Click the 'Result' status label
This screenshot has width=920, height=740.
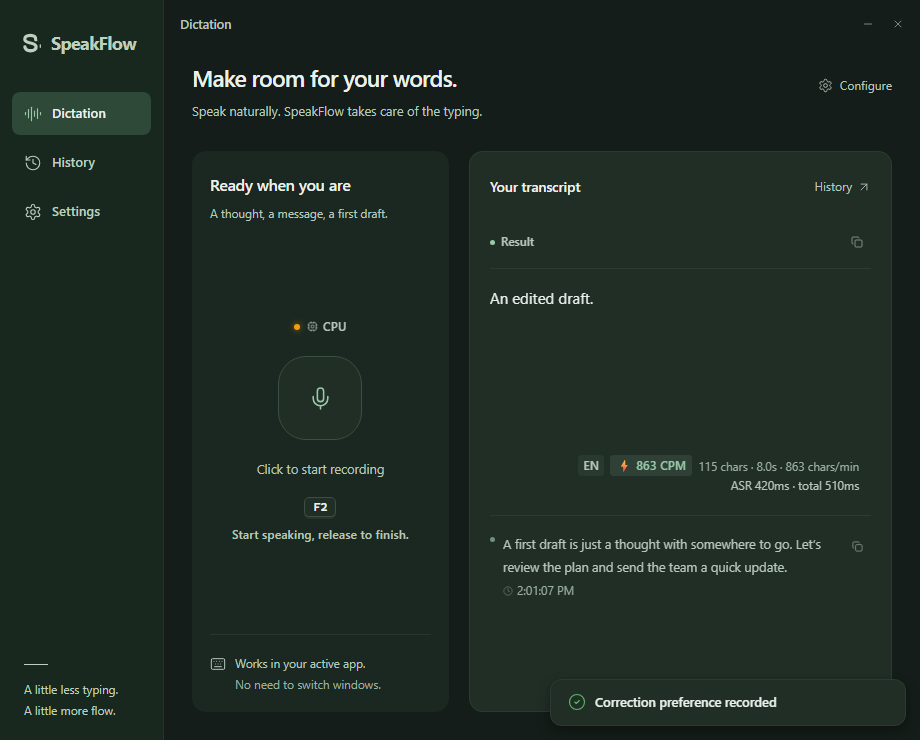[517, 242]
